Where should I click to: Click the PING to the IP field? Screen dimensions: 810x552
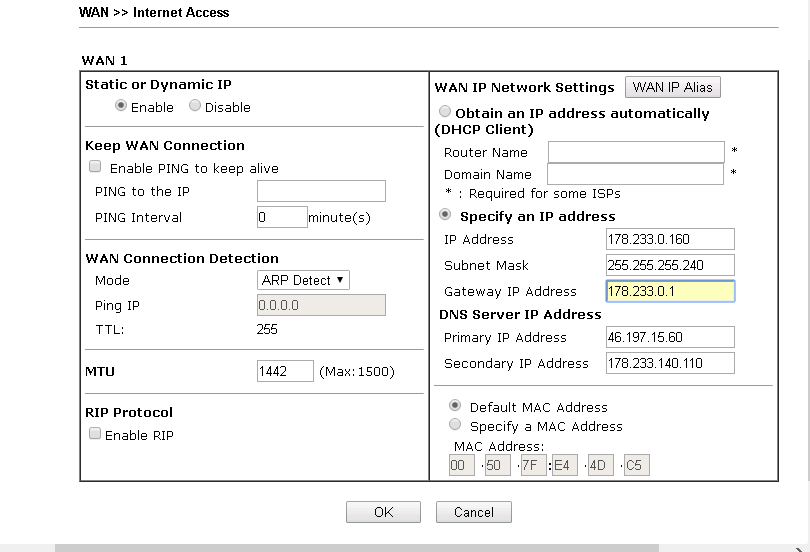(321, 191)
